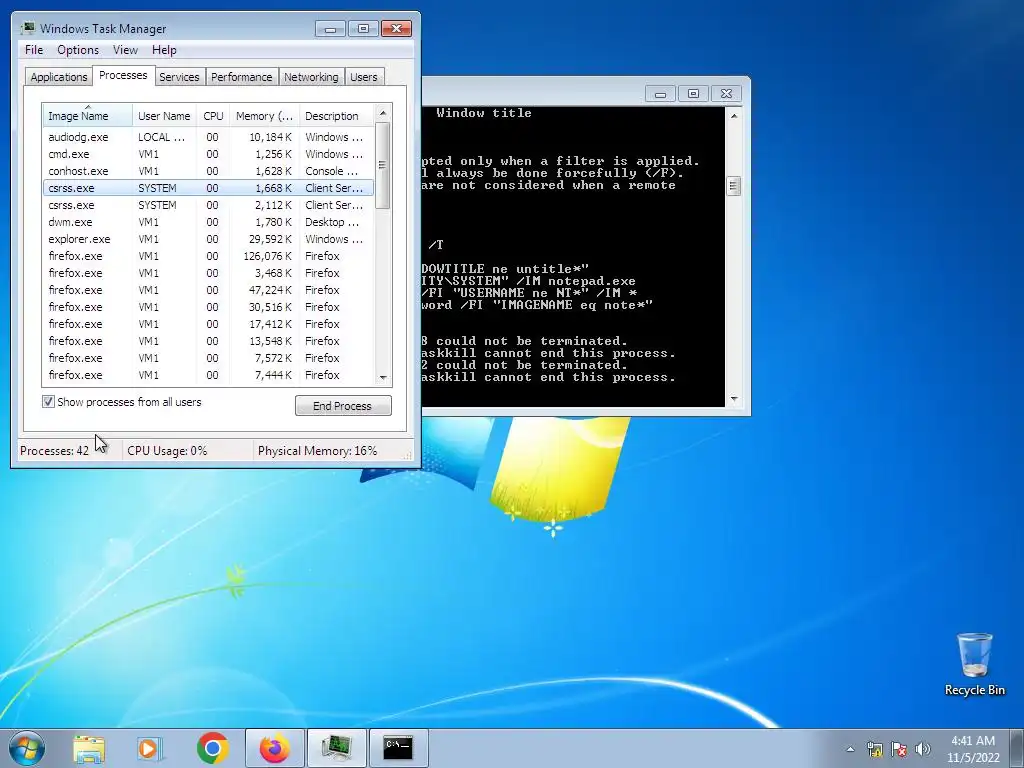Image resolution: width=1024 pixels, height=768 pixels.
Task: Click the Show Desktop button on taskbar
Action: pyautogui.click(x=1019, y=748)
